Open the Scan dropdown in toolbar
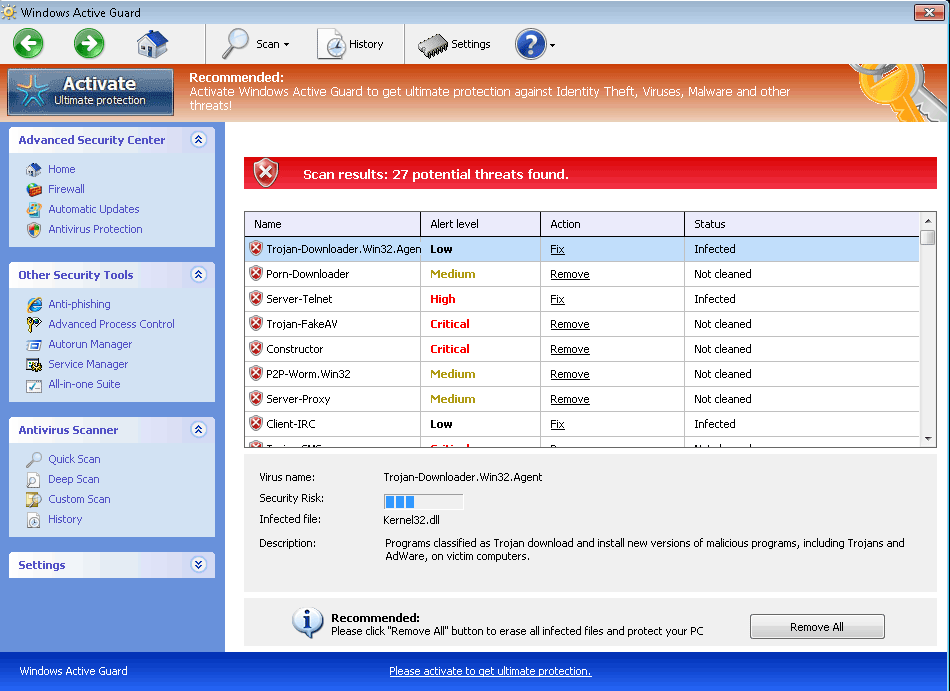 click(x=257, y=44)
